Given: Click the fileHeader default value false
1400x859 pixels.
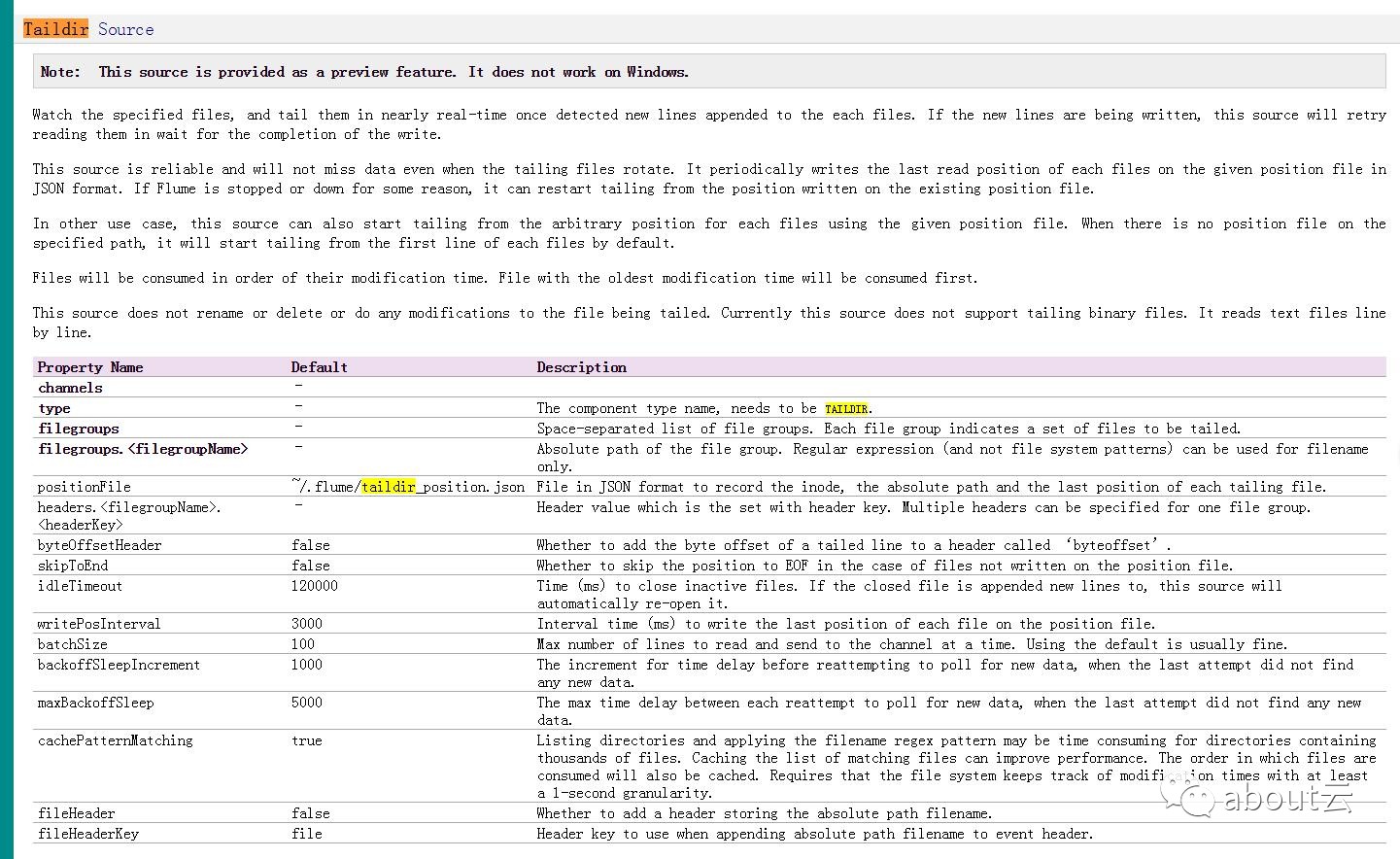Looking at the screenshot, I should (311, 813).
